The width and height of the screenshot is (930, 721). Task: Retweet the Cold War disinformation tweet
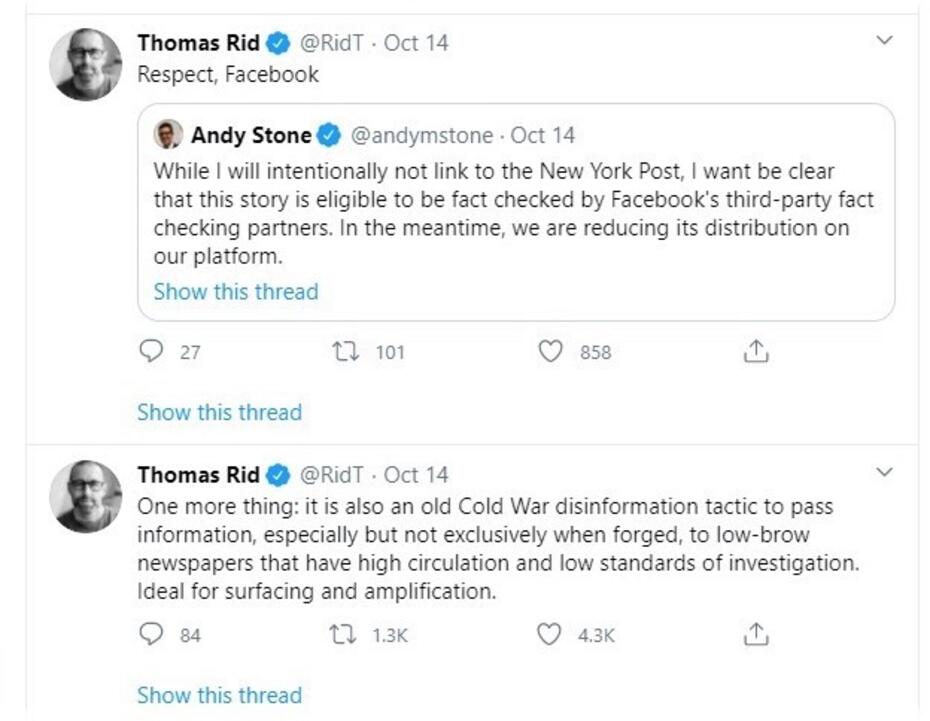click(x=343, y=634)
